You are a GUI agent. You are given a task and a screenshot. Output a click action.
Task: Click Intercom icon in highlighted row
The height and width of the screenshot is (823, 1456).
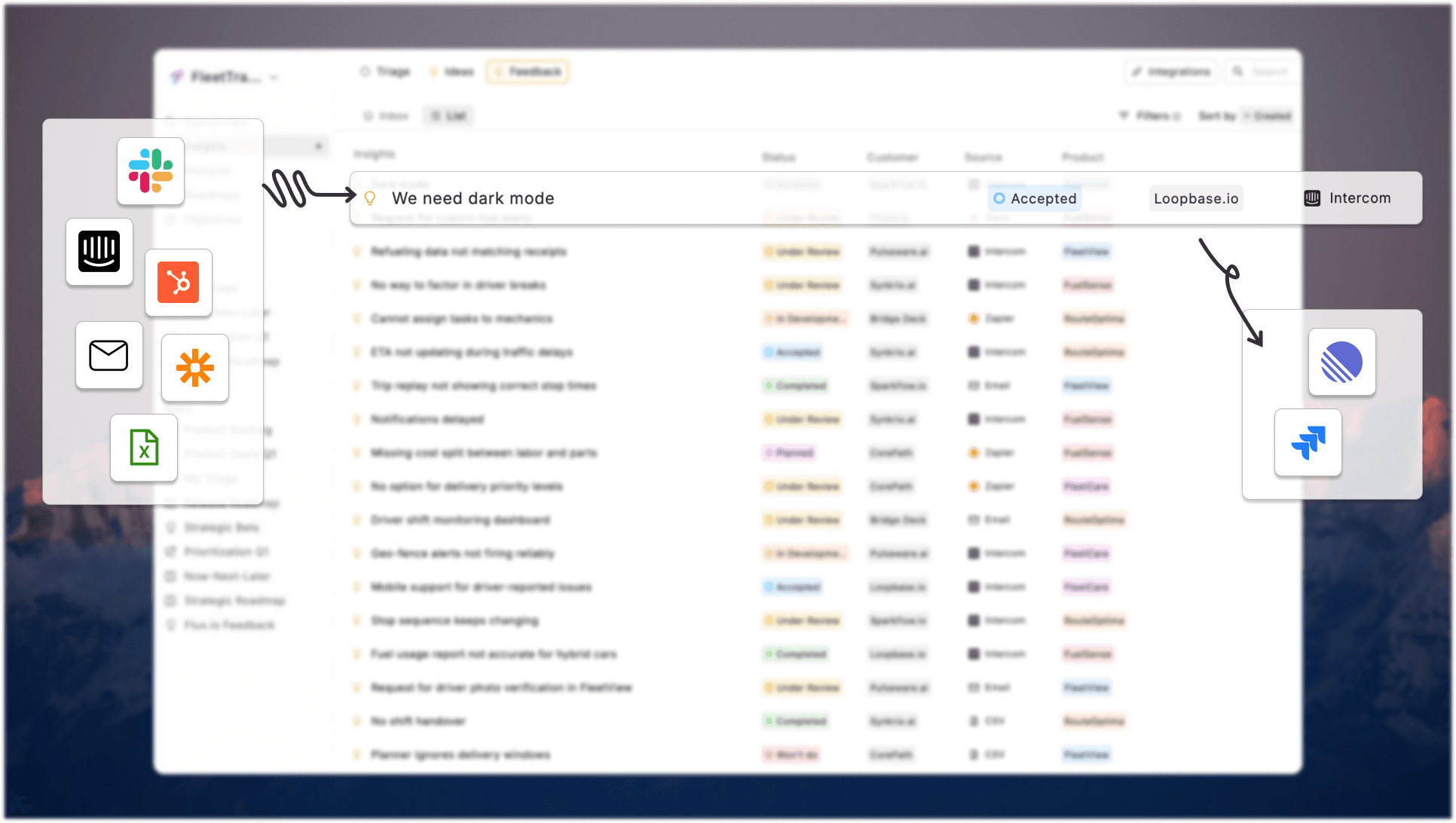point(1312,198)
